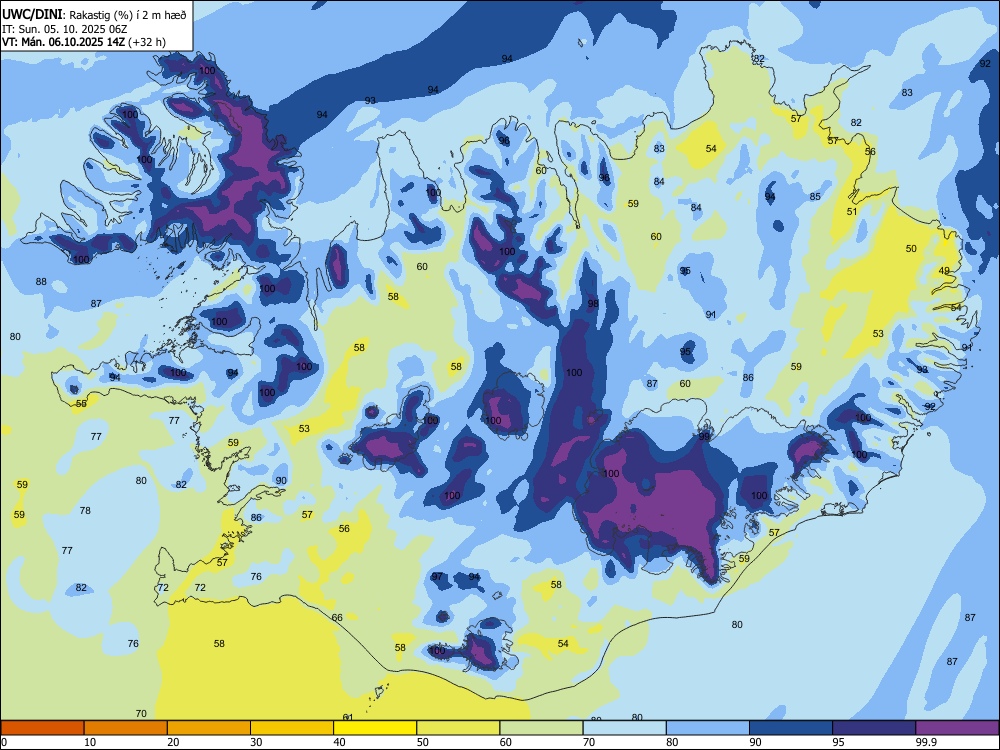Click the '66' humidity value on the map
This screenshot has height=750, width=1000.
tap(337, 617)
